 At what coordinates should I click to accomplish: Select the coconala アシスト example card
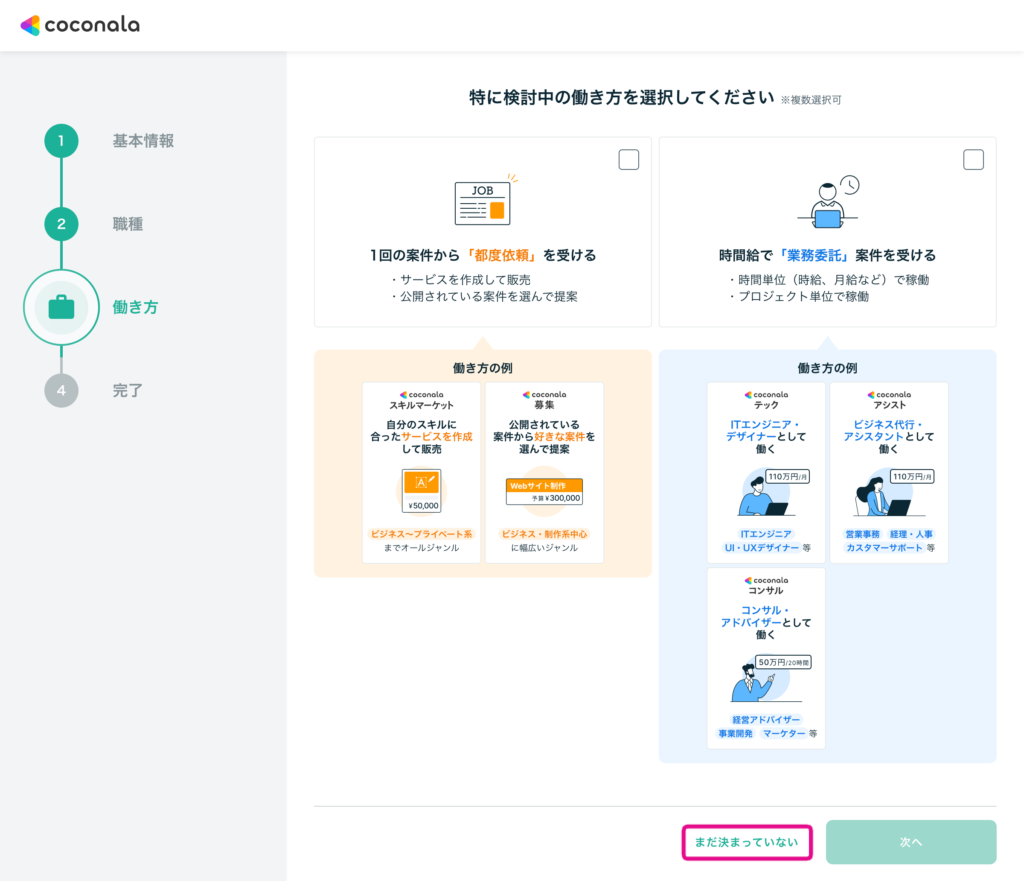tap(889, 472)
